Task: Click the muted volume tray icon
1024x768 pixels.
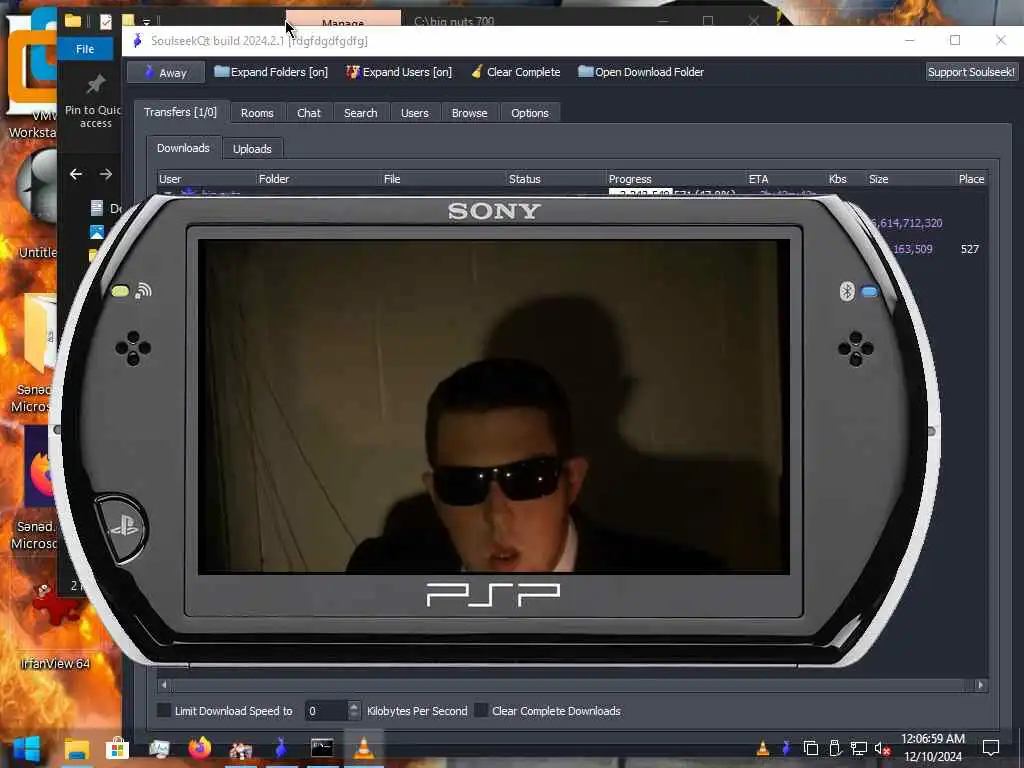Action: coord(882,748)
